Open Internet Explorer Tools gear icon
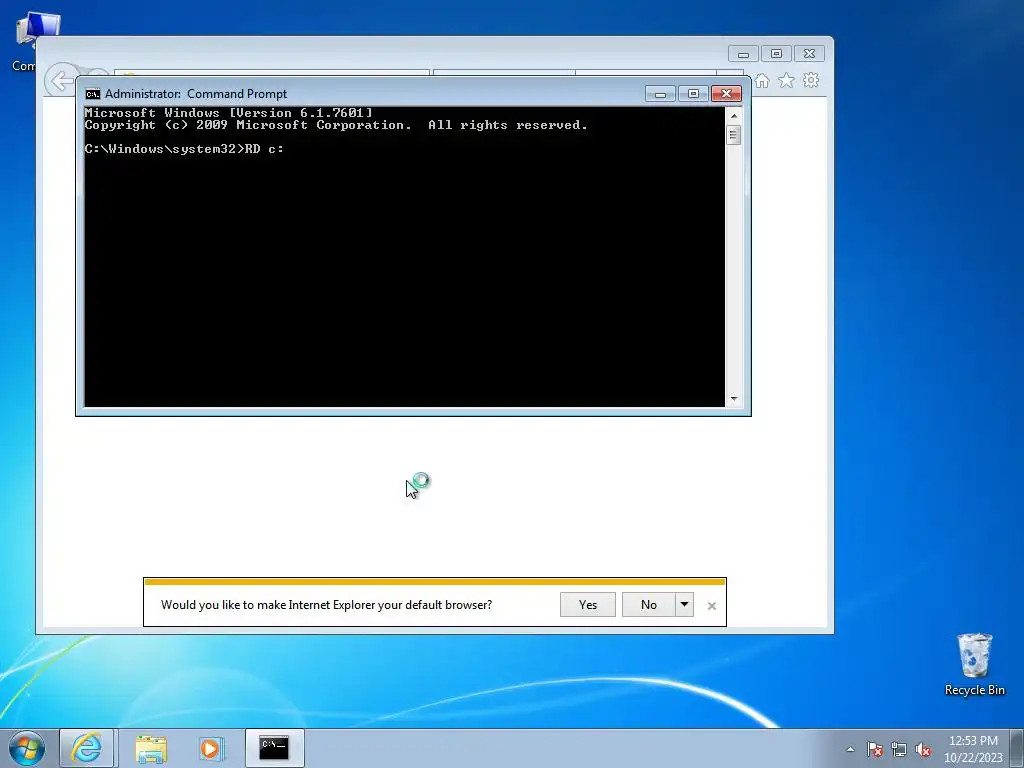Screen dimensions: 1024x768 click(811, 80)
